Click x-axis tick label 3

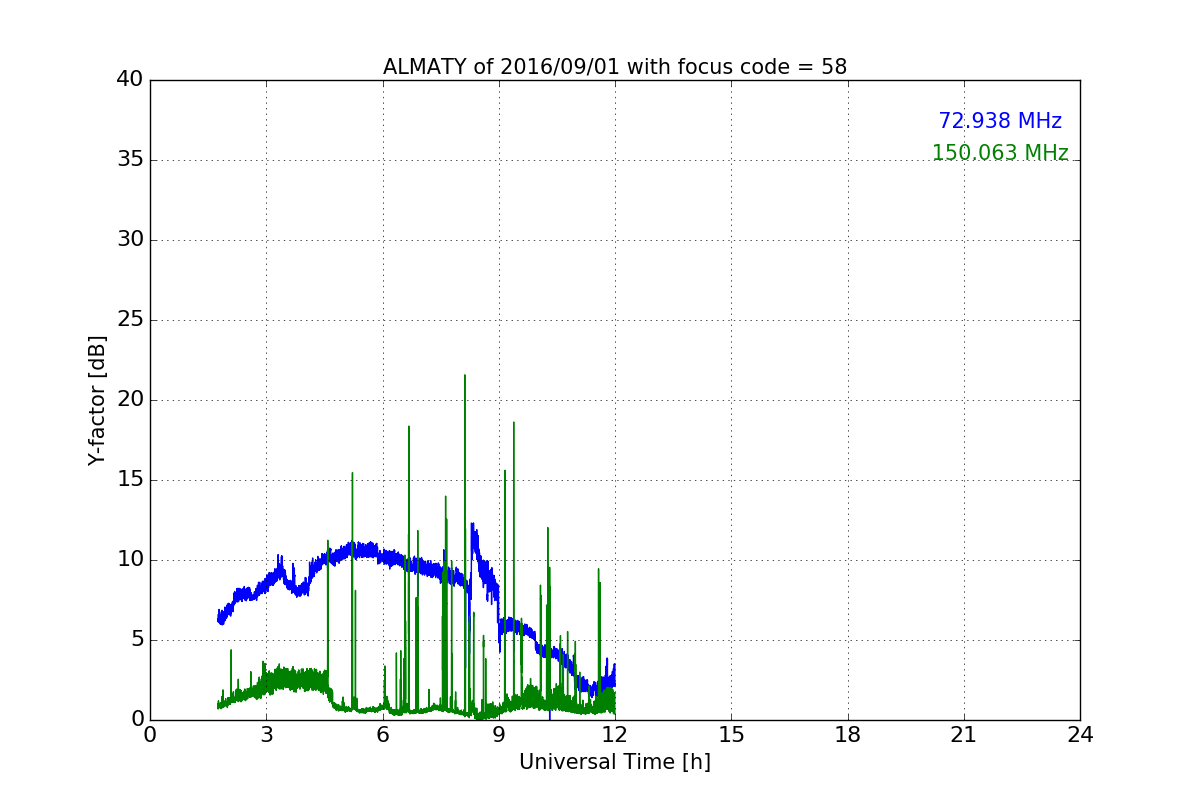pyautogui.click(x=266, y=734)
